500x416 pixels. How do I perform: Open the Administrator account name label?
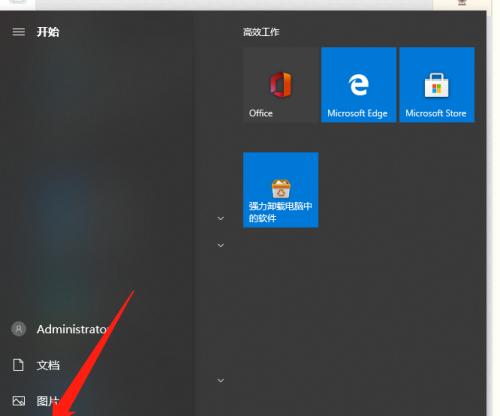72,329
